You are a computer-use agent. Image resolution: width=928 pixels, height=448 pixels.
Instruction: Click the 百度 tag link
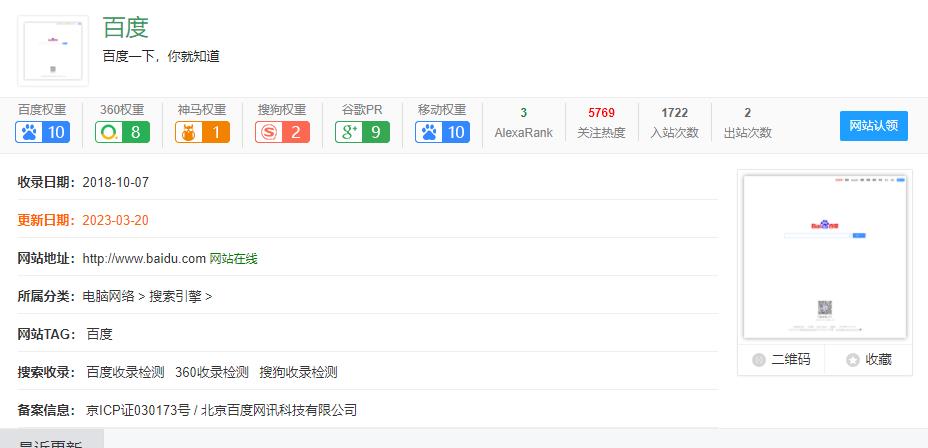click(99, 334)
